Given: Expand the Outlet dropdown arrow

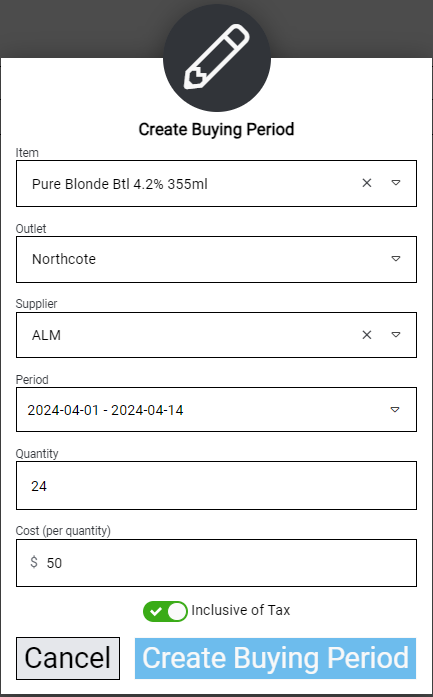Looking at the screenshot, I should (396, 259).
